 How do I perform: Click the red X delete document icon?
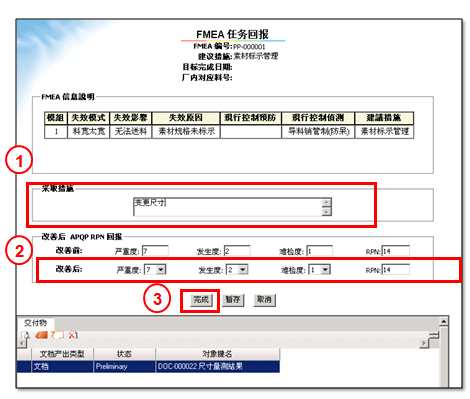tap(73, 335)
